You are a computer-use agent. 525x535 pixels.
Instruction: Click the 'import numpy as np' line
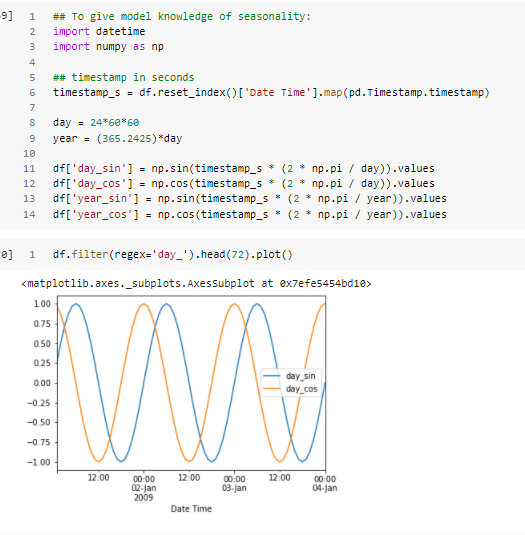pyautogui.click(x=108, y=46)
